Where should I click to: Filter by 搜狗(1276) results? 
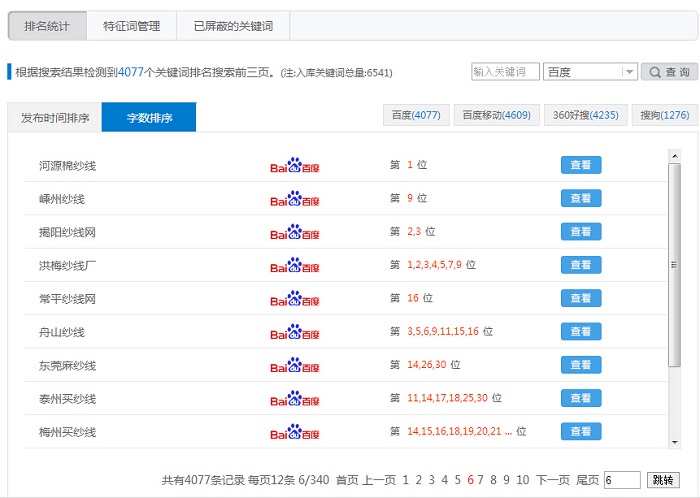(664, 116)
